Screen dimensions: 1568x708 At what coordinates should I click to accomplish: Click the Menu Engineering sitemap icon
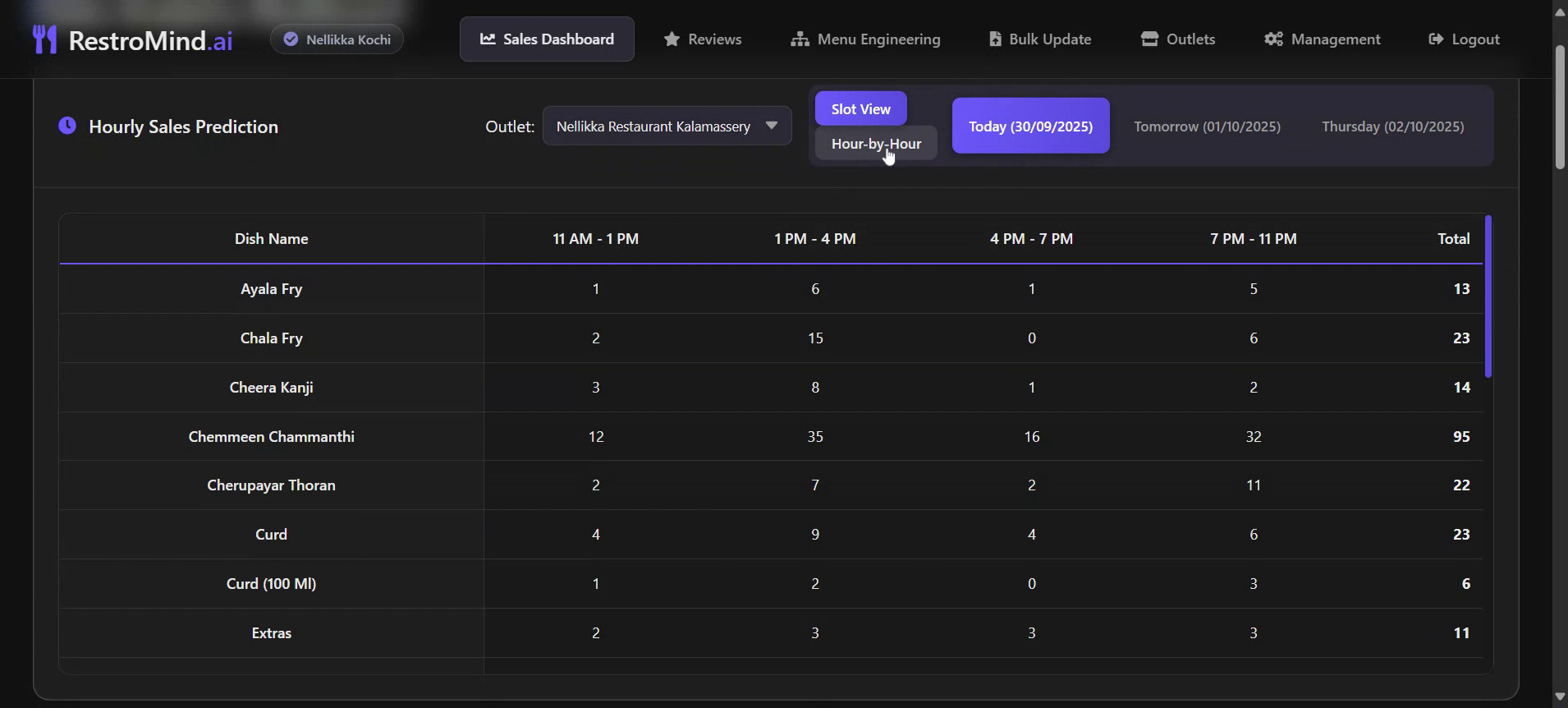800,39
